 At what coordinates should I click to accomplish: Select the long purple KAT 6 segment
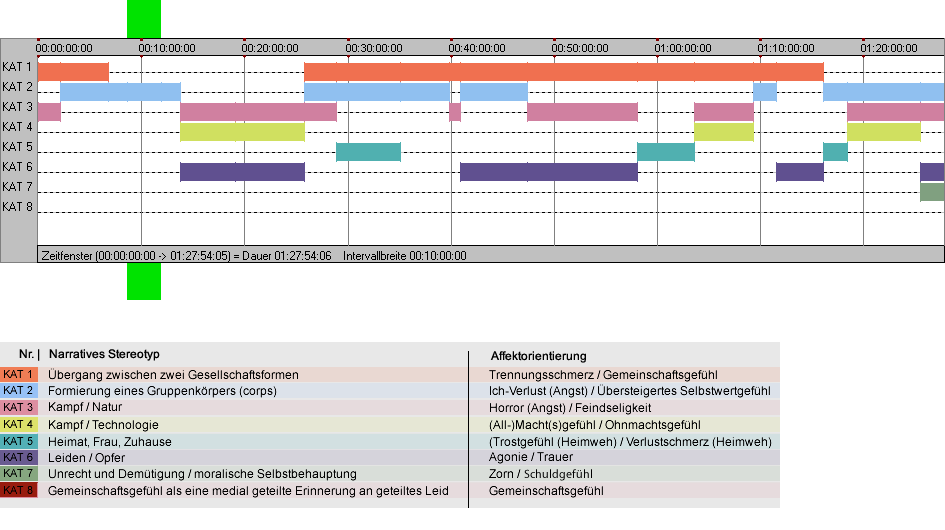point(548,172)
